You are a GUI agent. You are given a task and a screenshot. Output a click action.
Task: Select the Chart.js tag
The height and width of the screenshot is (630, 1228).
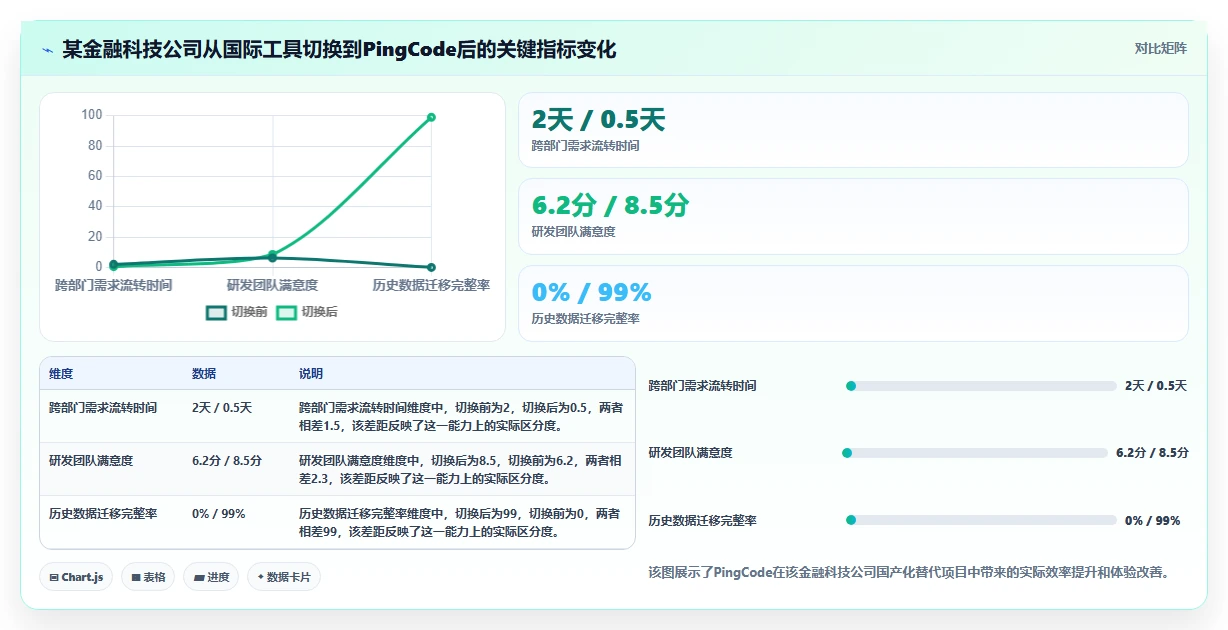(76, 577)
